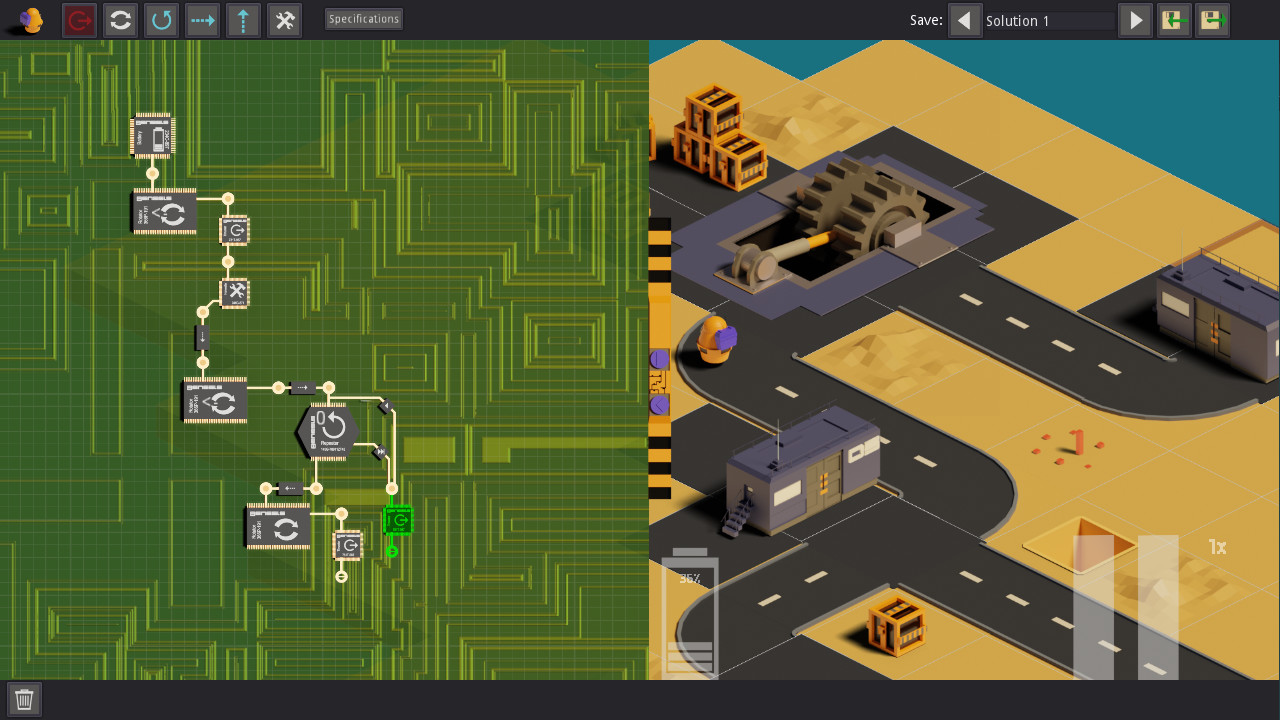
Task: Open the wrench-and-hammer tools icon
Action: pyautogui.click(x=284, y=20)
